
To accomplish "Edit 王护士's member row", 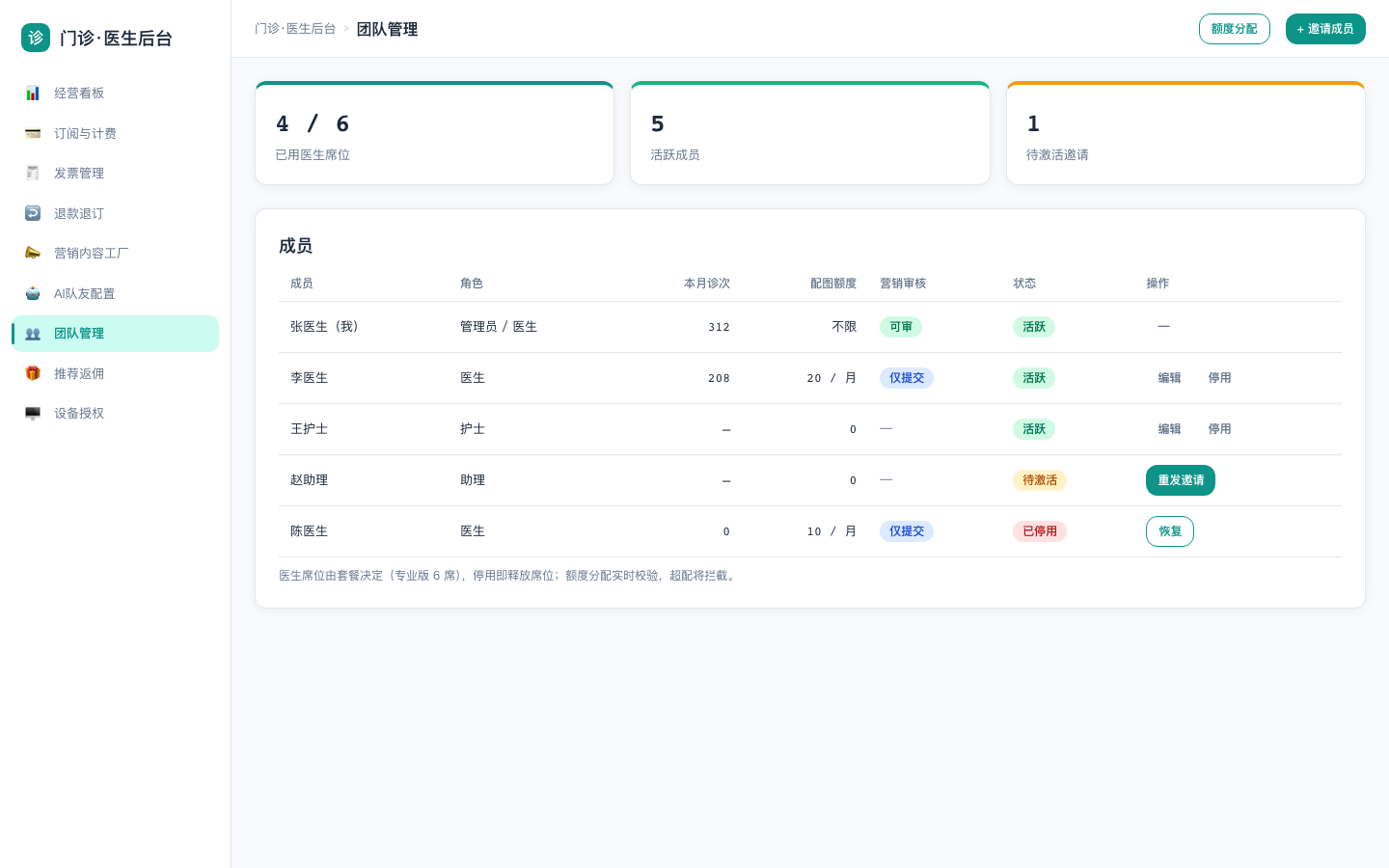I will point(1170,429).
